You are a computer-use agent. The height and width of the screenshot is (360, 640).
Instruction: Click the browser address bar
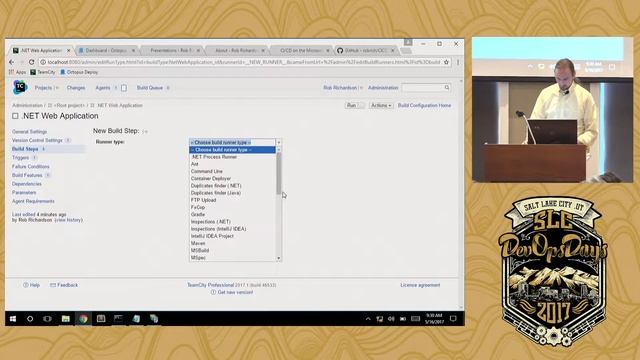[x=244, y=62]
